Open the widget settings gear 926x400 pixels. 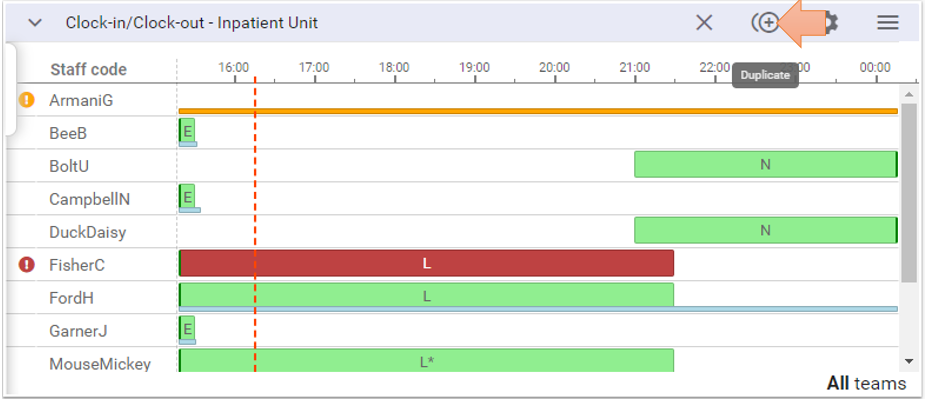pos(828,23)
